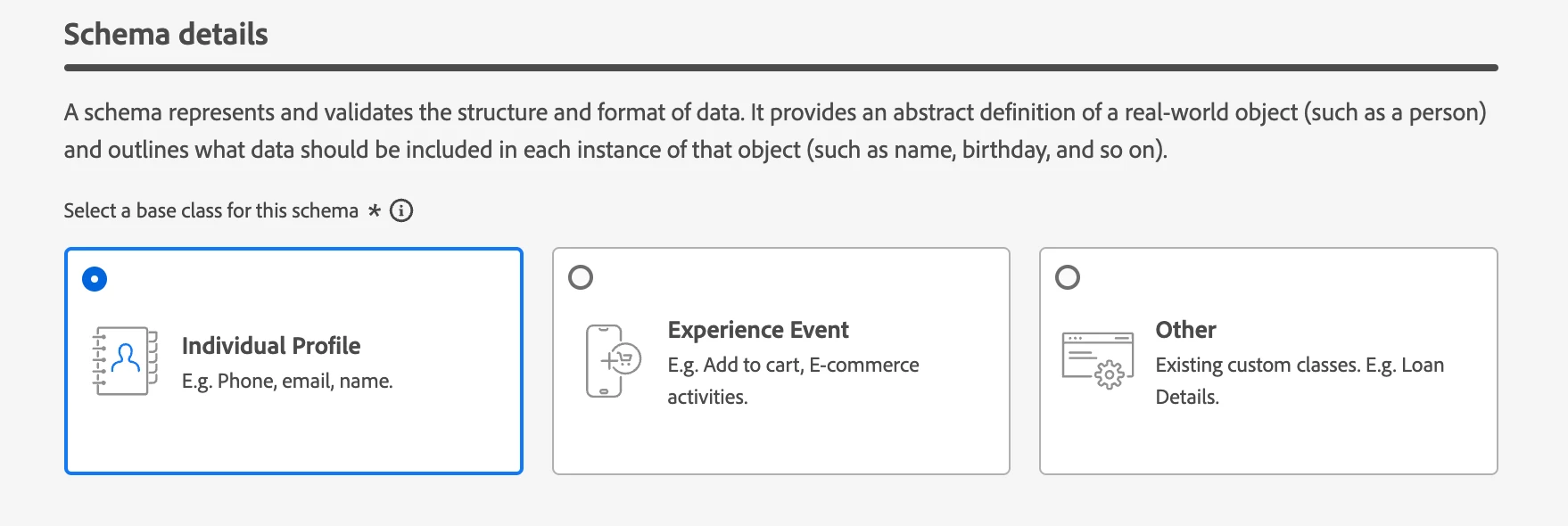Click the Experience Event phone cart icon
The height and width of the screenshot is (526, 1568).
[x=613, y=361]
